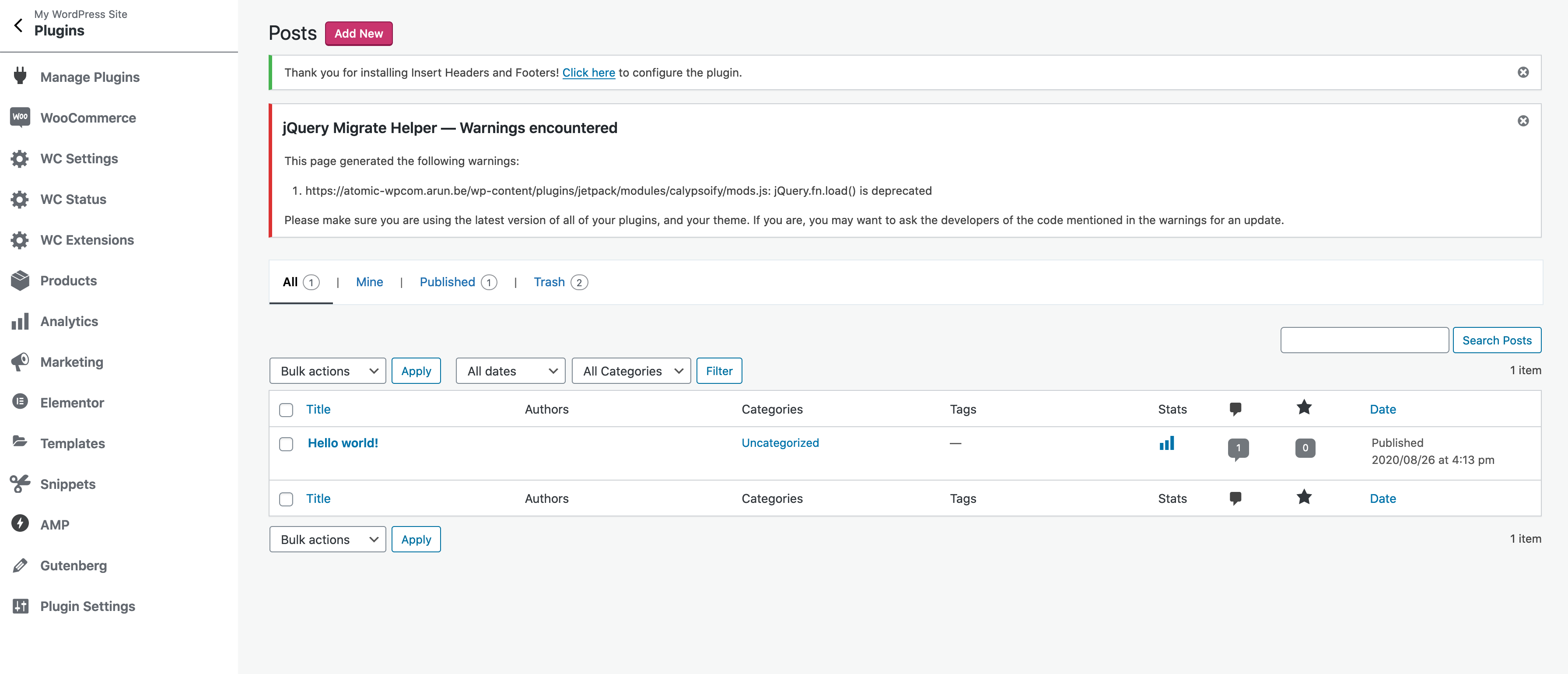Click into the search posts text field
Screen dimensions: 1568x674
click(x=1364, y=340)
